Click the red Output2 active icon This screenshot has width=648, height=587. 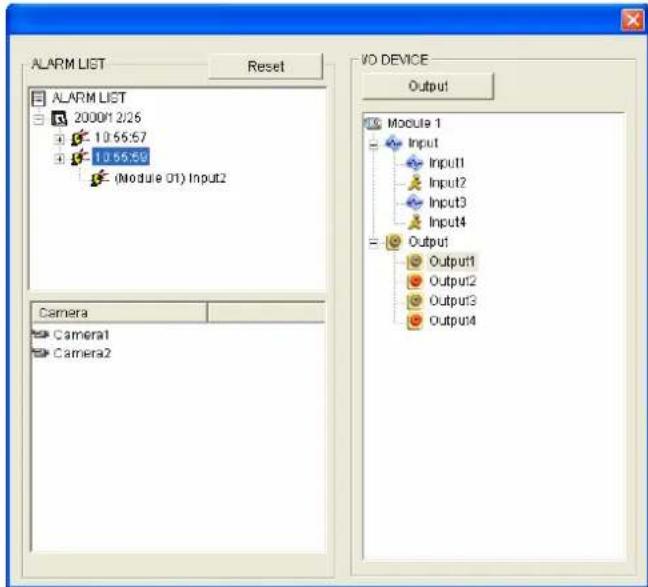point(415,281)
